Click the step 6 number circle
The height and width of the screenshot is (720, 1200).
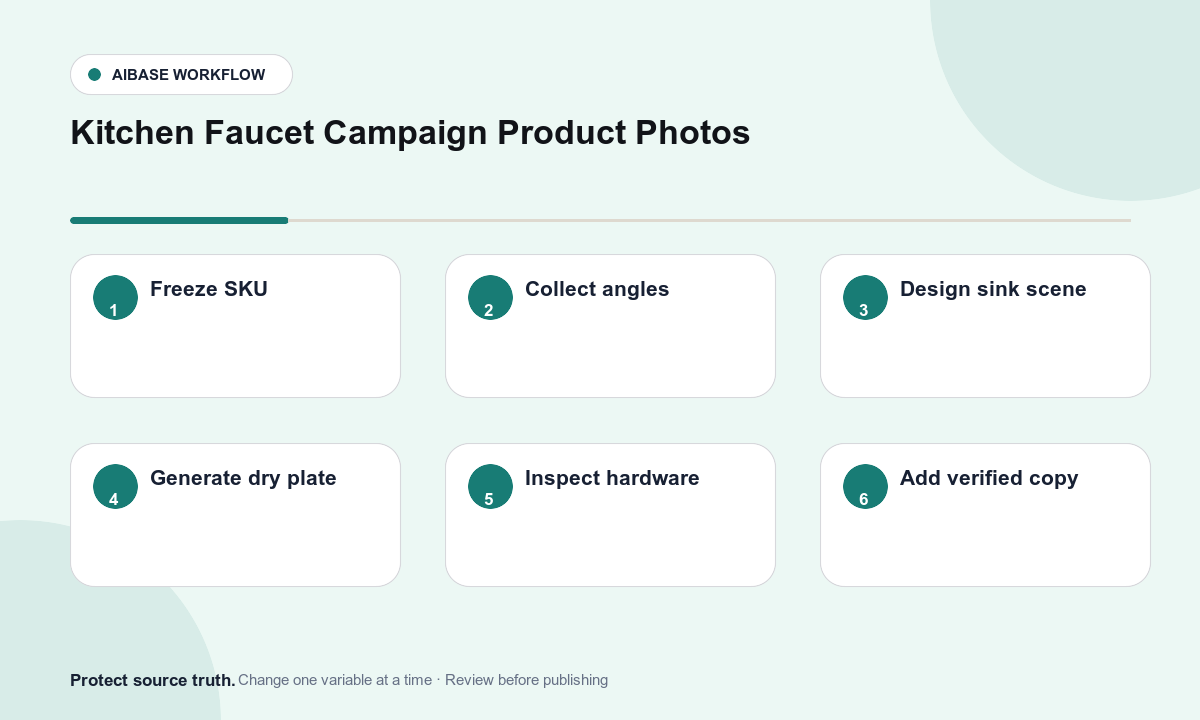pyautogui.click(x=865, y=486)
